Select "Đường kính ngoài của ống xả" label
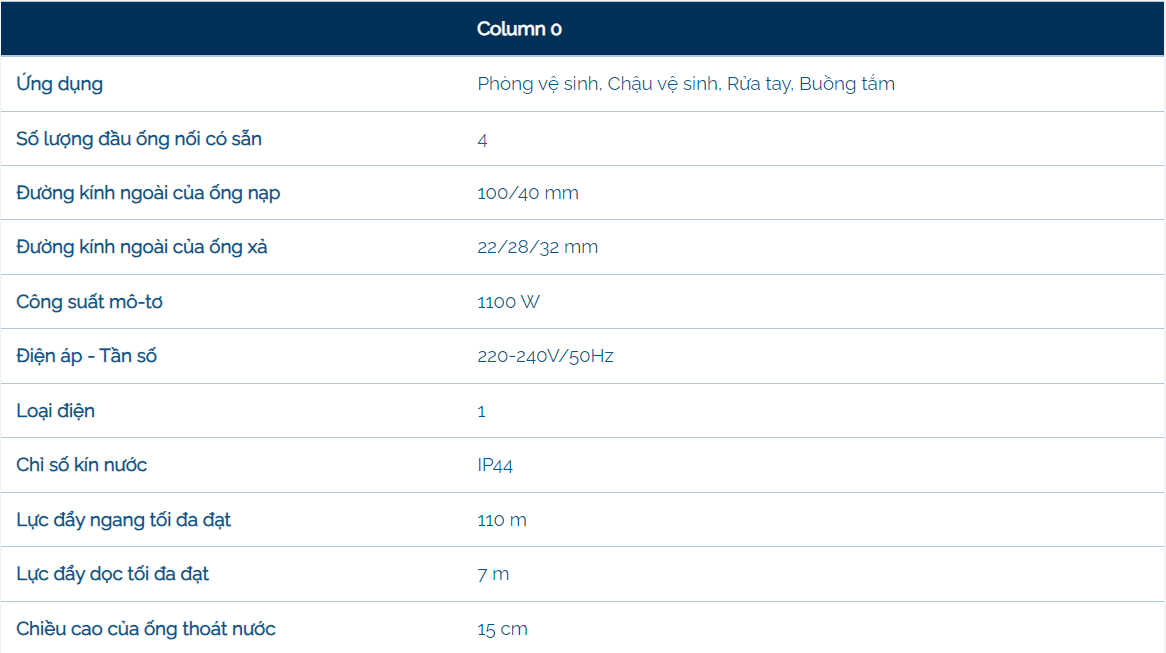 point(142,247)
